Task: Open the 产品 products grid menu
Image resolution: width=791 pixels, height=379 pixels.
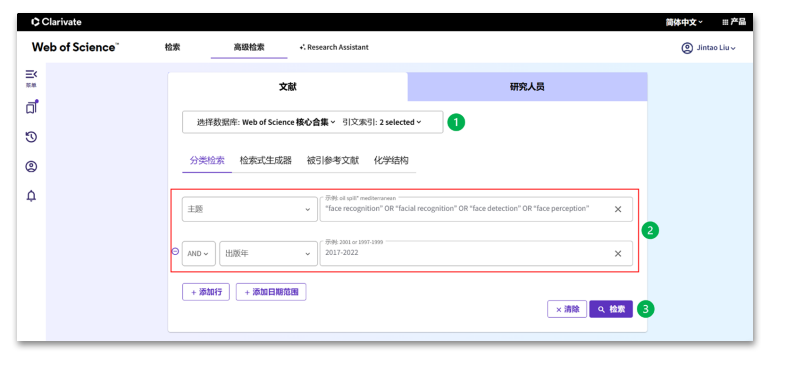Action: click(734, 22)
